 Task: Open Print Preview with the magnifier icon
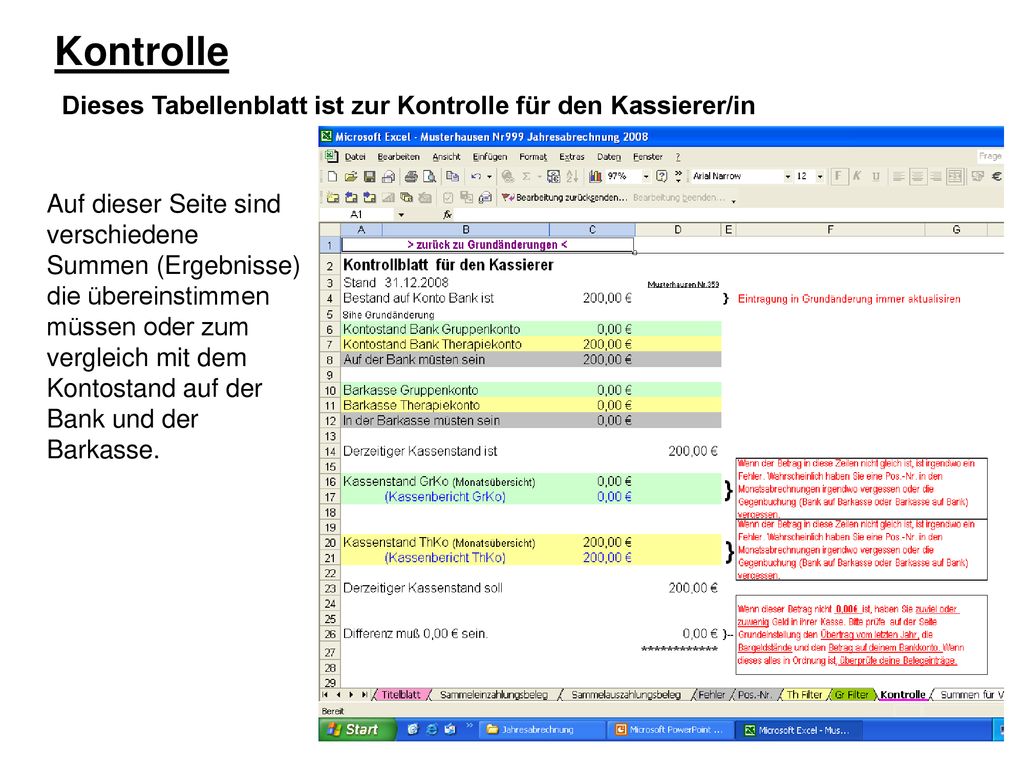429,176
